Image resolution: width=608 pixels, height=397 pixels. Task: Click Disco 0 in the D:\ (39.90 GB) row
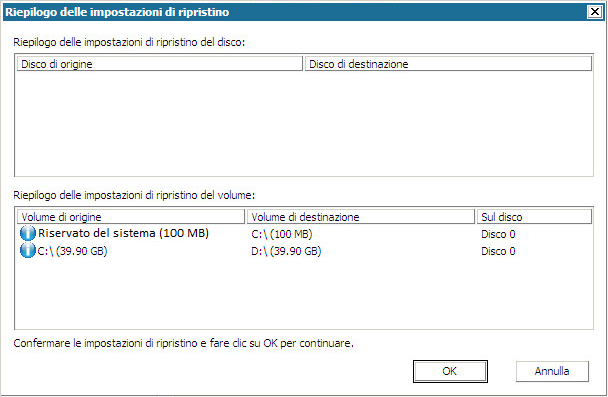[498, 251]
